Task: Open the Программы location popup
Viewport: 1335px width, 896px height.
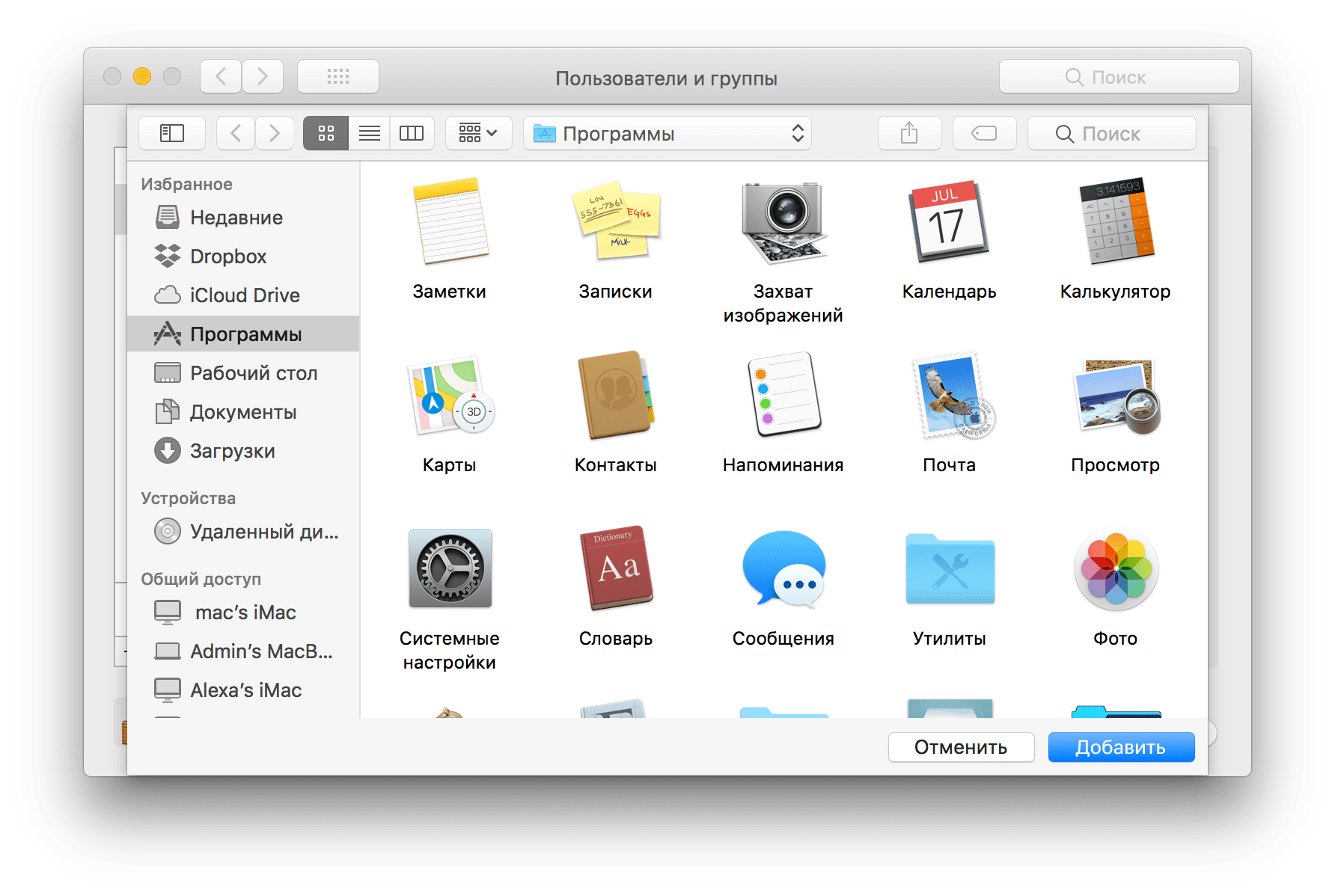Action: [667, 133]
